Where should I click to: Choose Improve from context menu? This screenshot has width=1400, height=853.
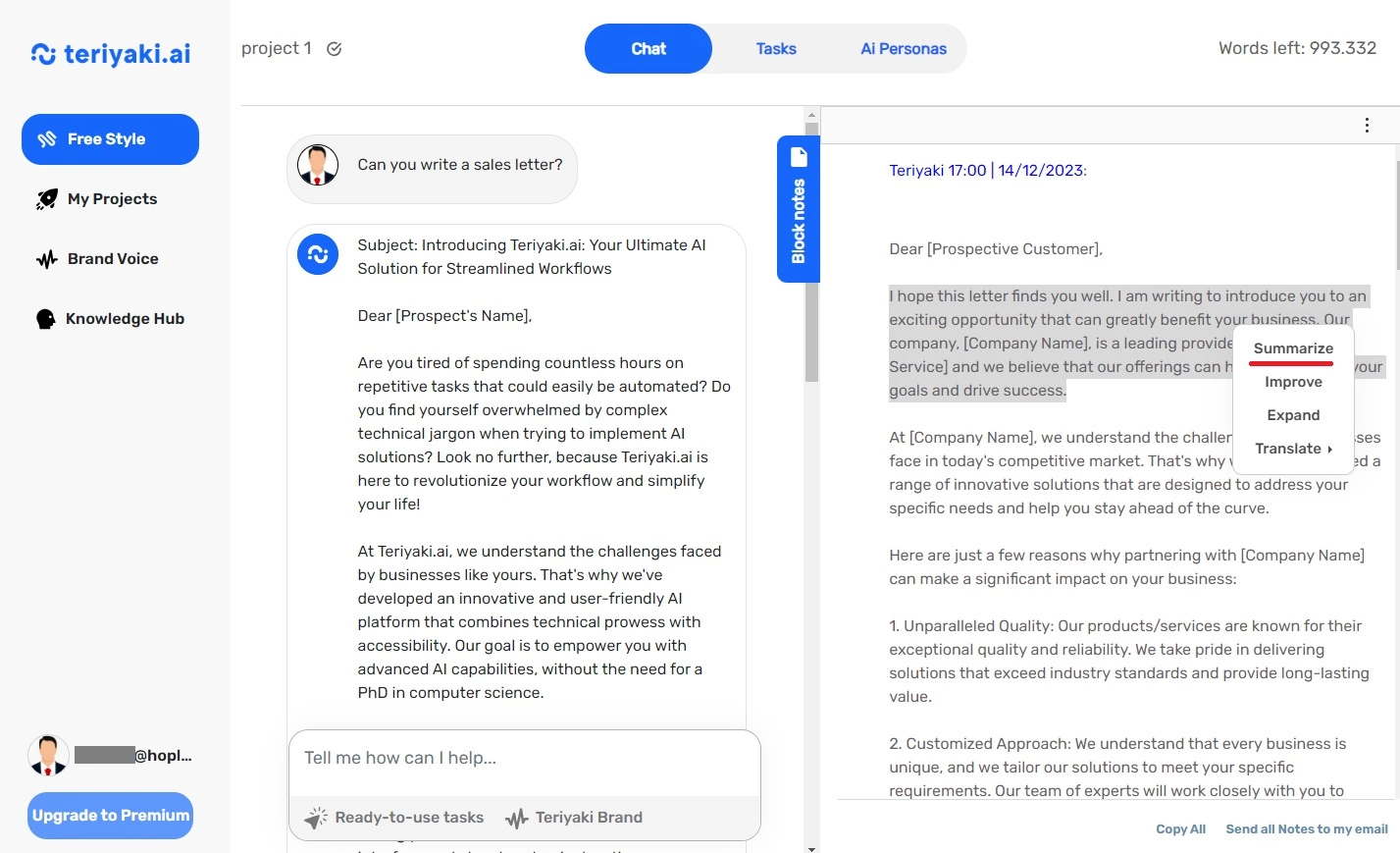(x=1293, y=382)
